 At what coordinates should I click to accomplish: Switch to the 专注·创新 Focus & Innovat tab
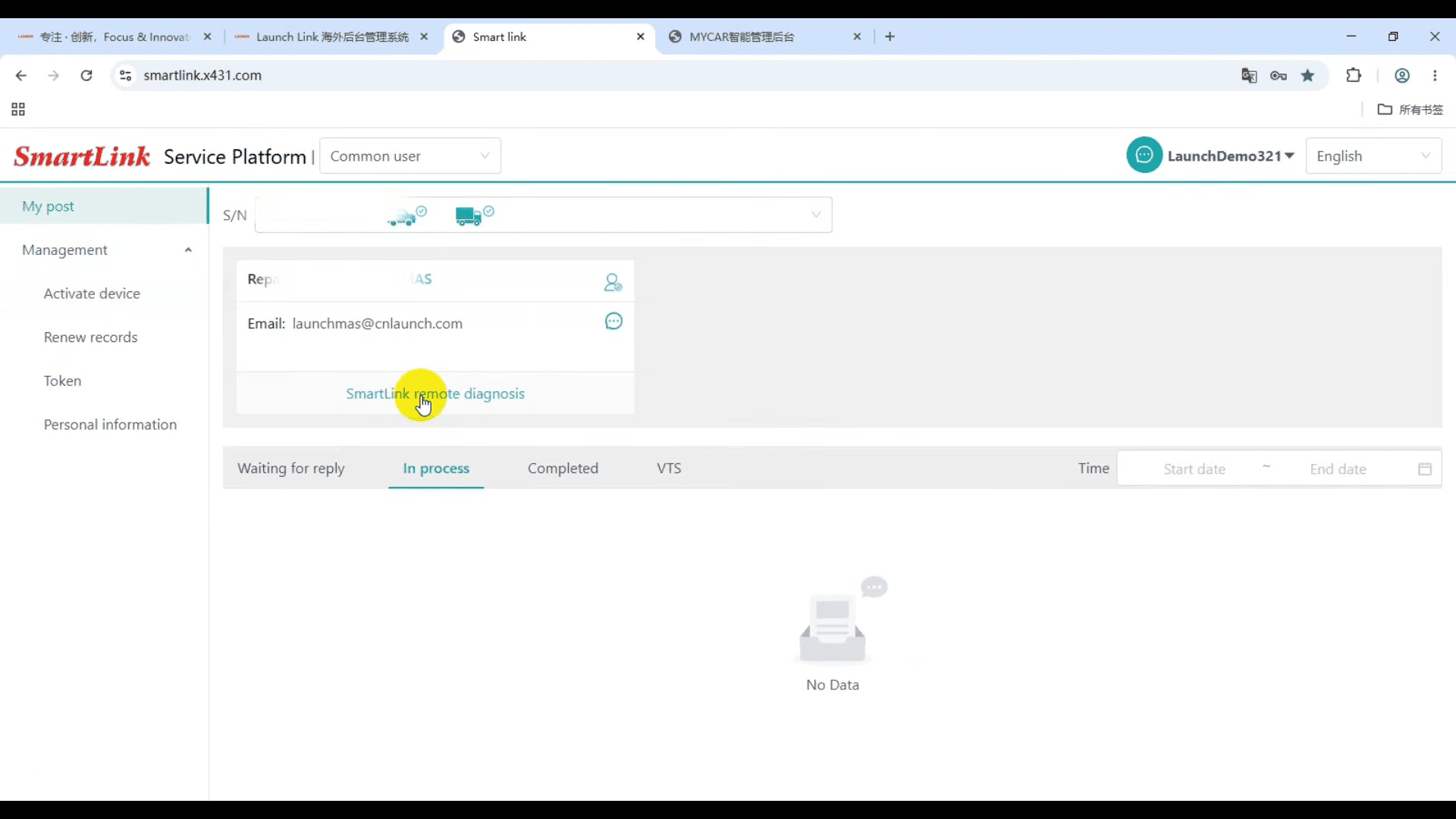(114, 36)
